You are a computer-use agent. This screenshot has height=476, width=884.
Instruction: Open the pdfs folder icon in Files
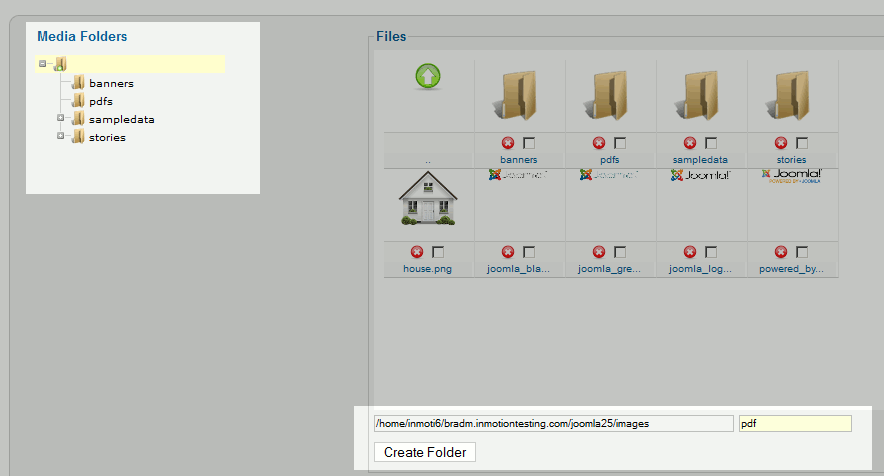(x=606, y=95)
